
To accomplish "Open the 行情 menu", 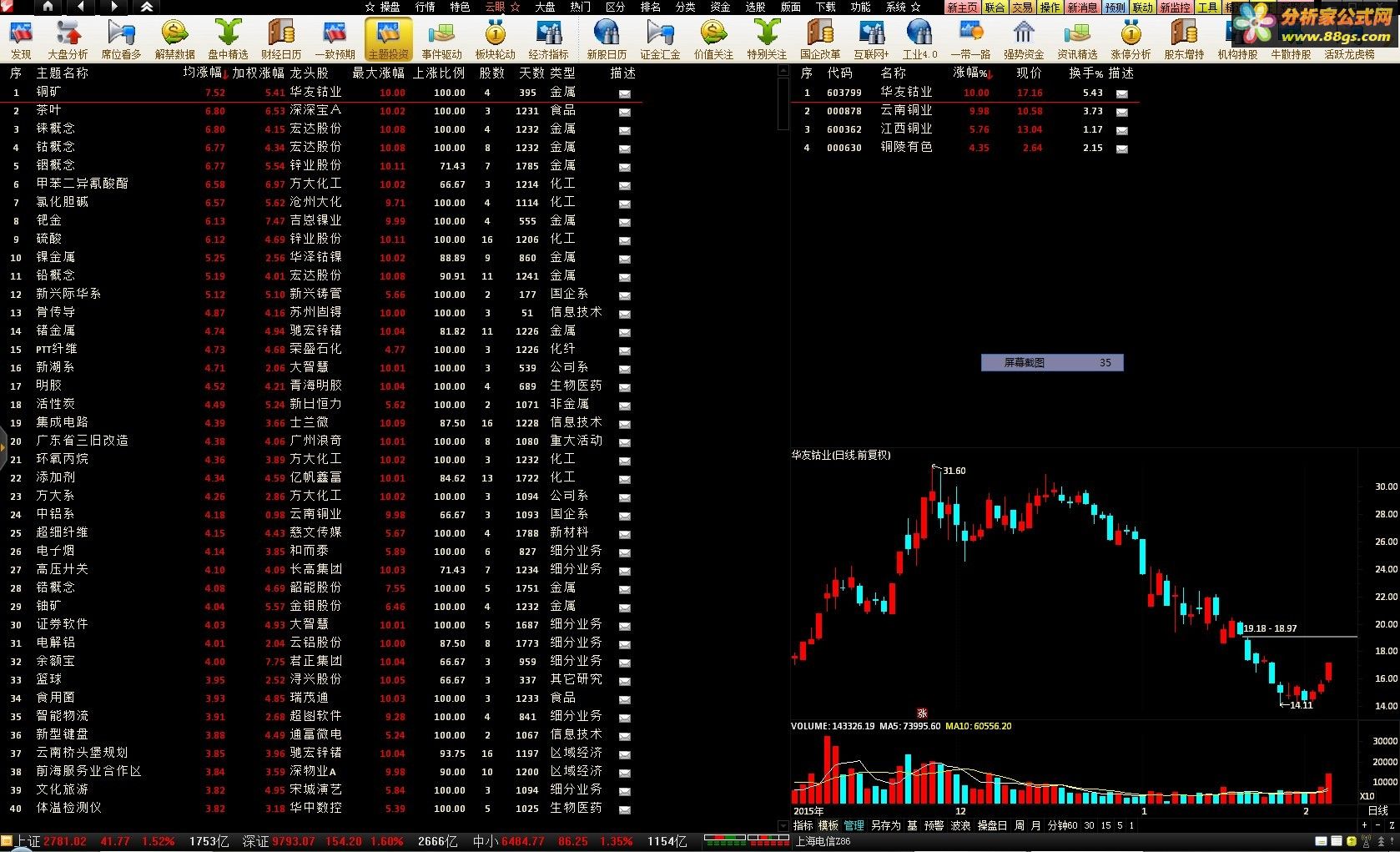I will coord(425,7).
